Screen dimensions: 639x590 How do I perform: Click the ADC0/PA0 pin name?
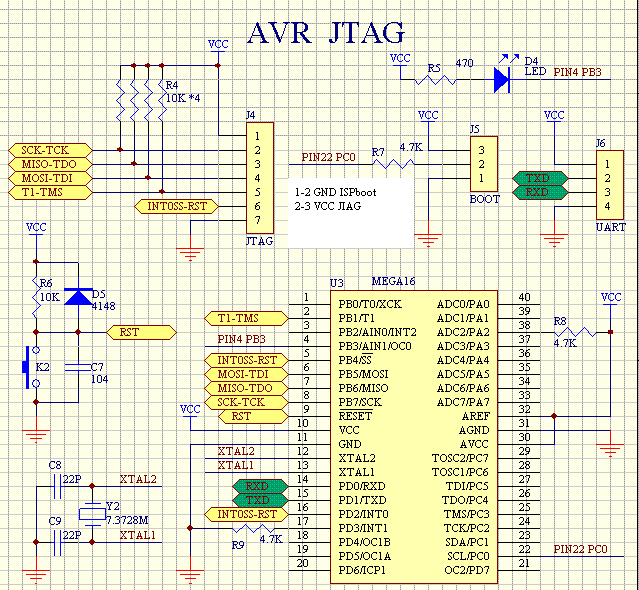(463, 304)
